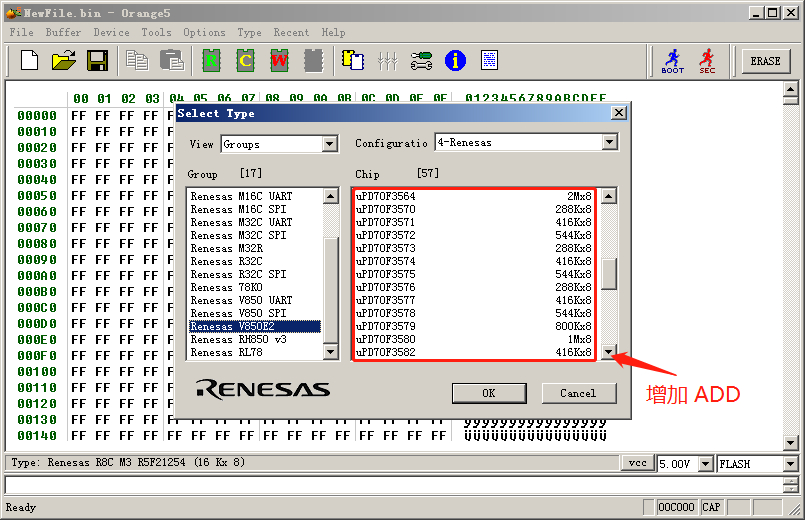
Task: Click the yellow C chip icon
Action: pyautogui.click(x=245, y=61)
